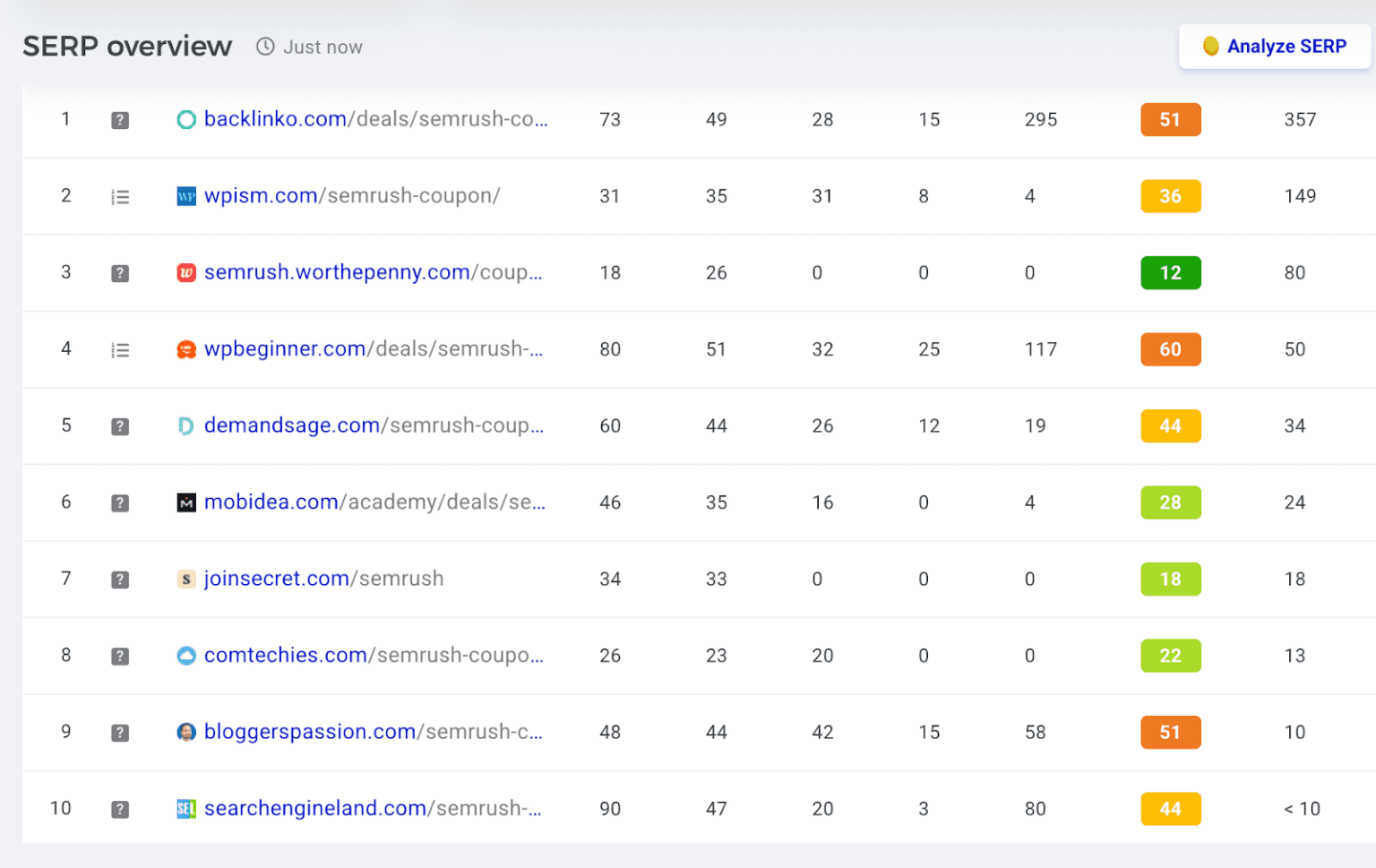Click the wpbeginner.com favicon
The height and width of the screenshot is (868, 1376).
tap(186, 349)
